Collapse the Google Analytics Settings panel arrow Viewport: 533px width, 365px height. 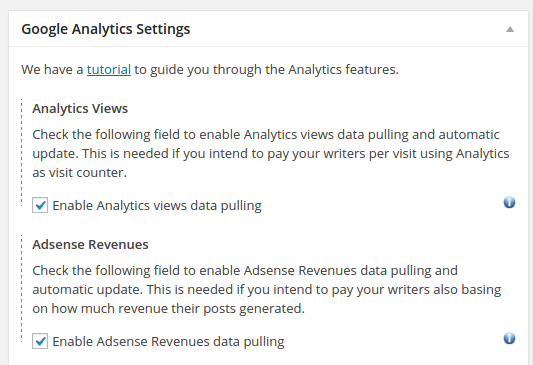pyautogui.click(x=510, y=29)
